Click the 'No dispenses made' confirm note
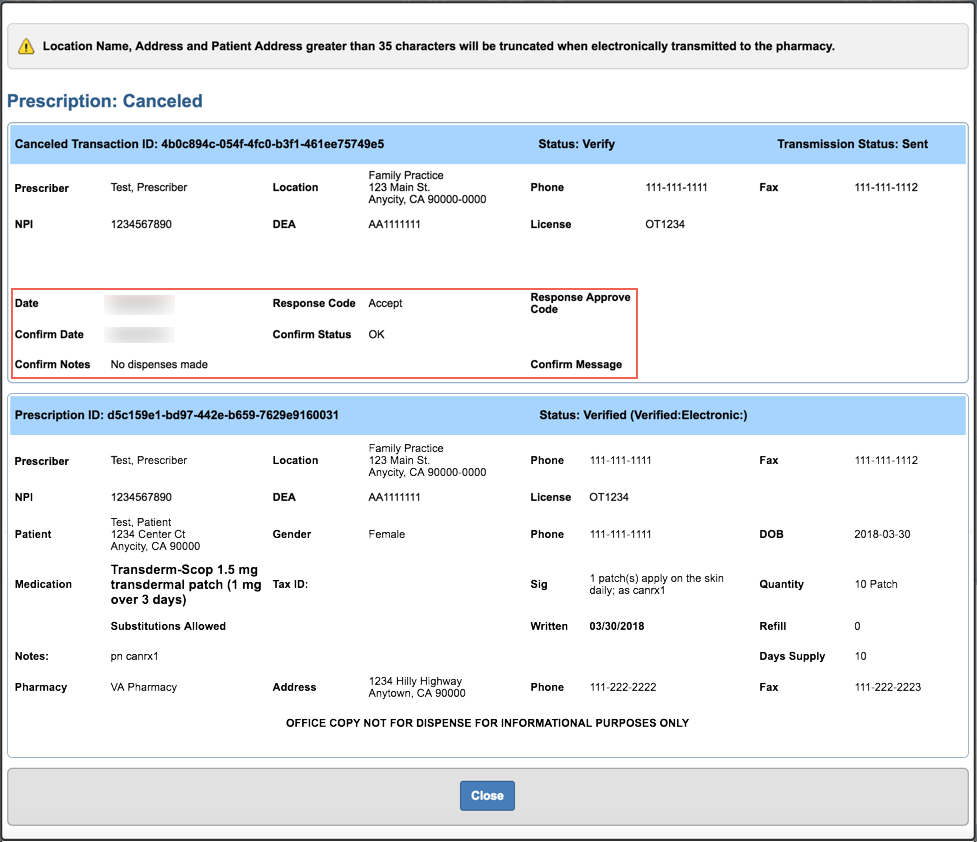Image resolution: width=977 pixels, height=842 pixels. 159,365
